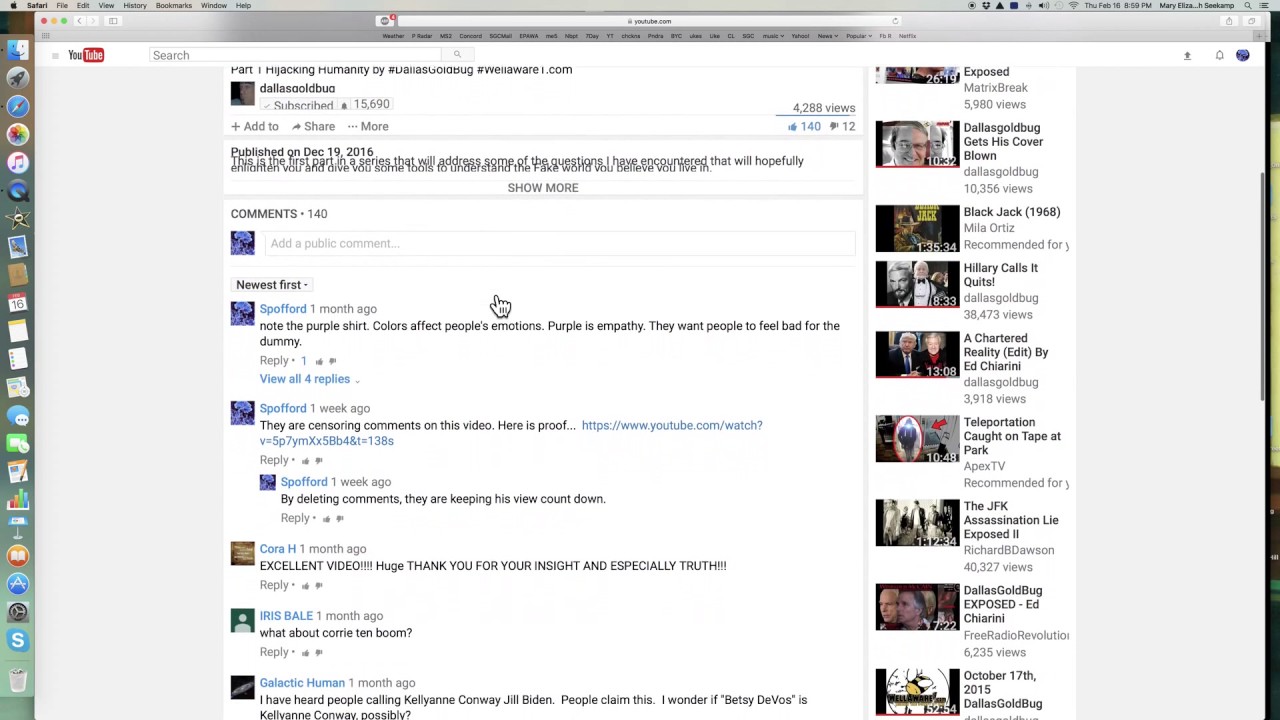Open News bookmarks folder dropdown

(827, 36)
